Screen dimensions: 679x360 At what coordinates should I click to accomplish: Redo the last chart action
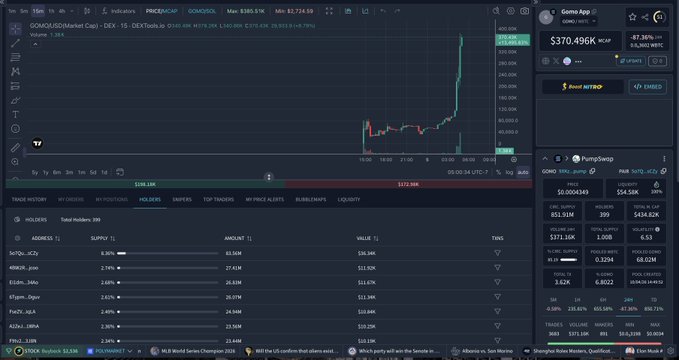click(397, 11)
